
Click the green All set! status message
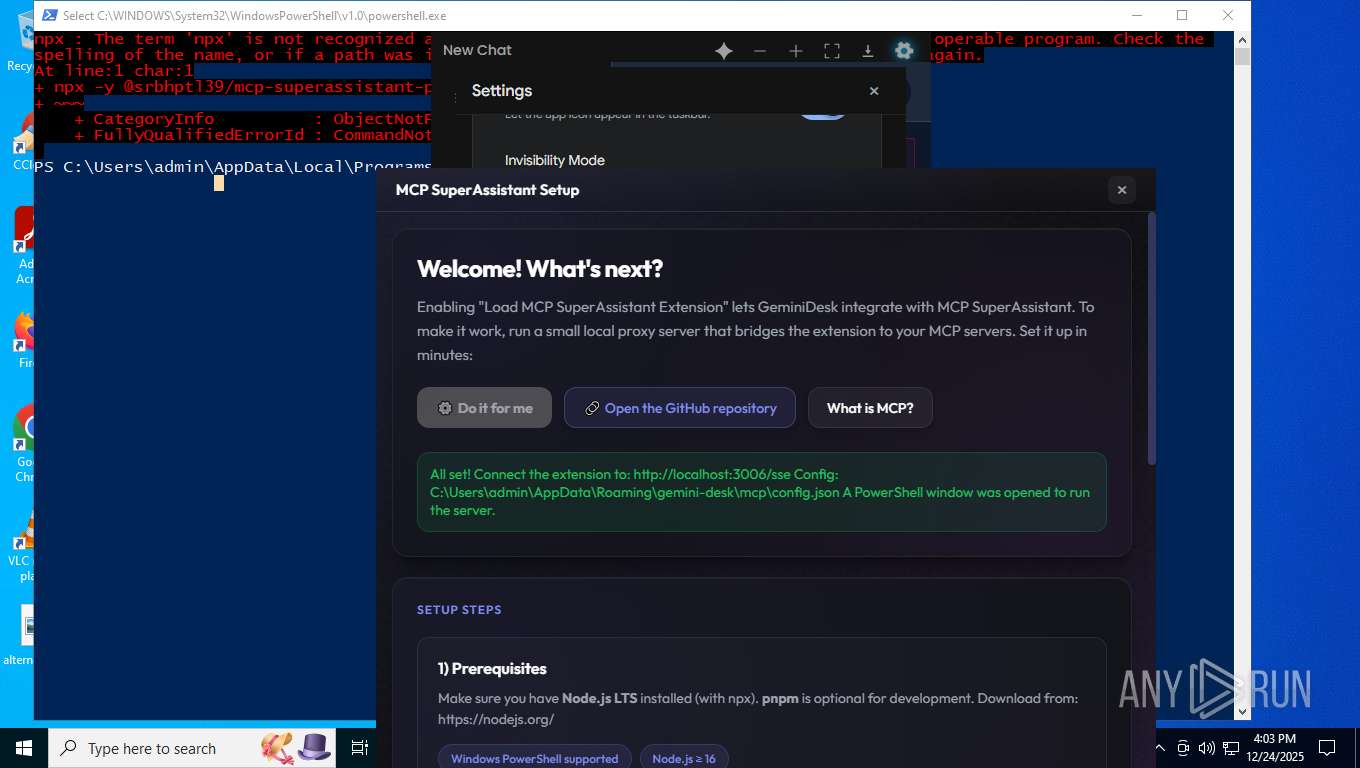761,492
